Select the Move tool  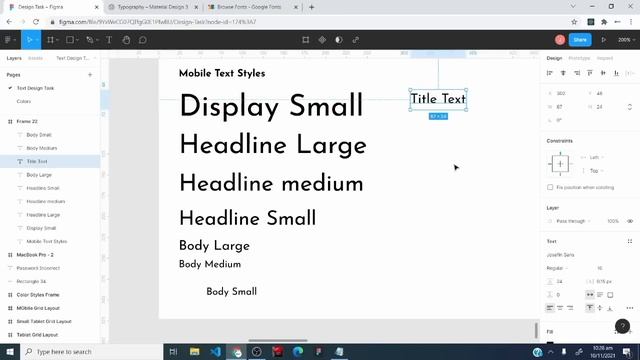(29, 40)
